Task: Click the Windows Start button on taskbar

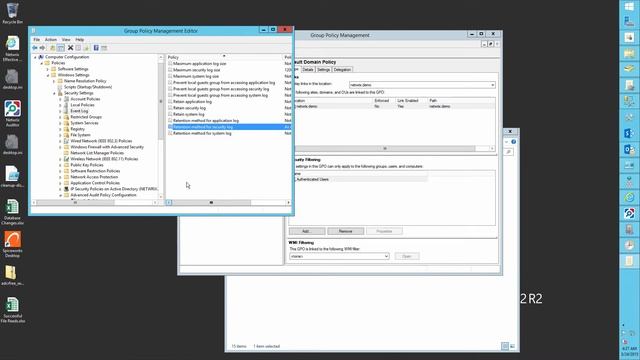Action: tap(629, 7)
